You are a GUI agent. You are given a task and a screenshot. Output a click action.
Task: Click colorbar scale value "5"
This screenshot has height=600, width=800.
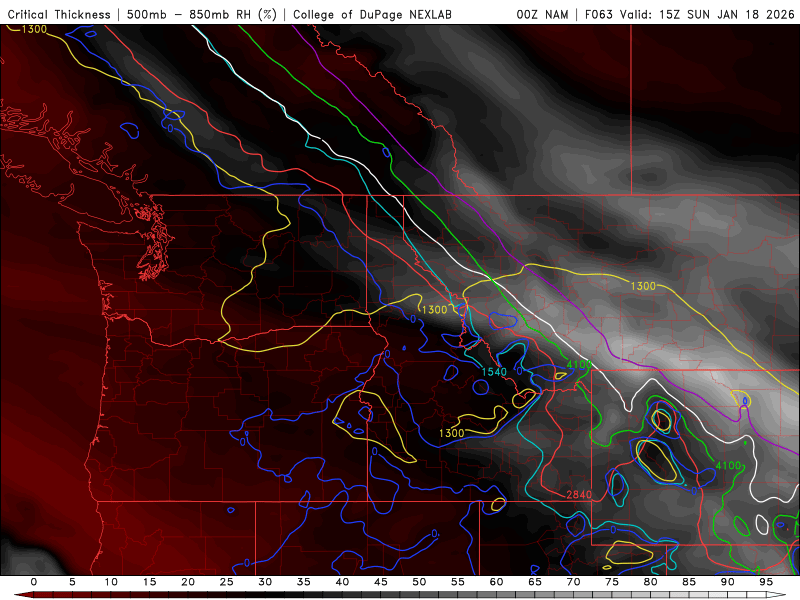point(72,582)
